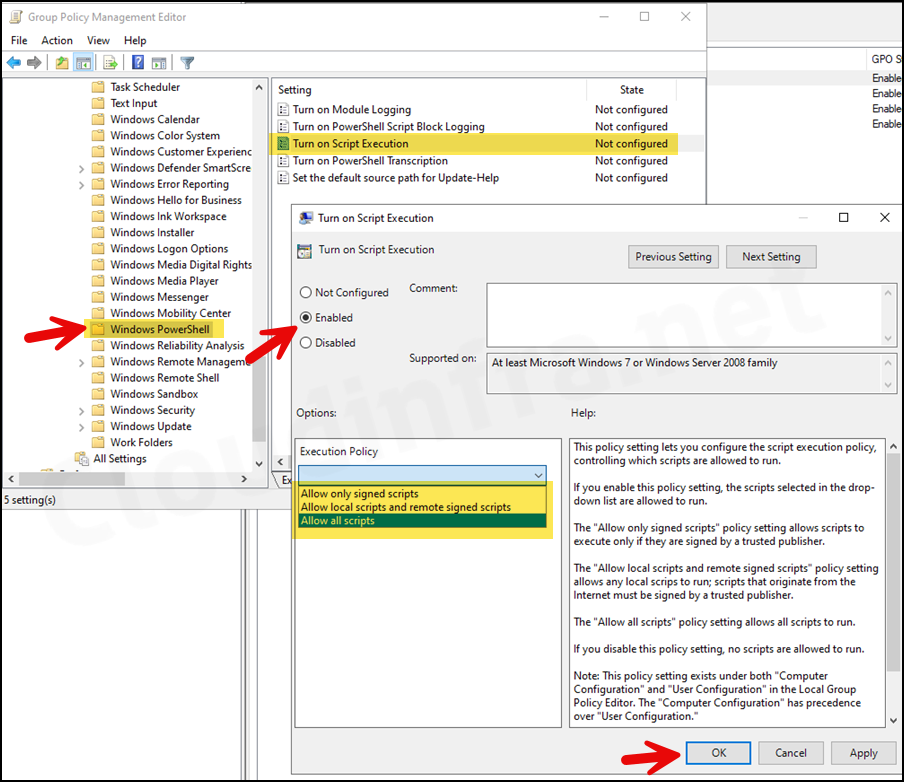Choose Allow only signed scripts option
Screen dimensions: 904x782
[423, 494]
